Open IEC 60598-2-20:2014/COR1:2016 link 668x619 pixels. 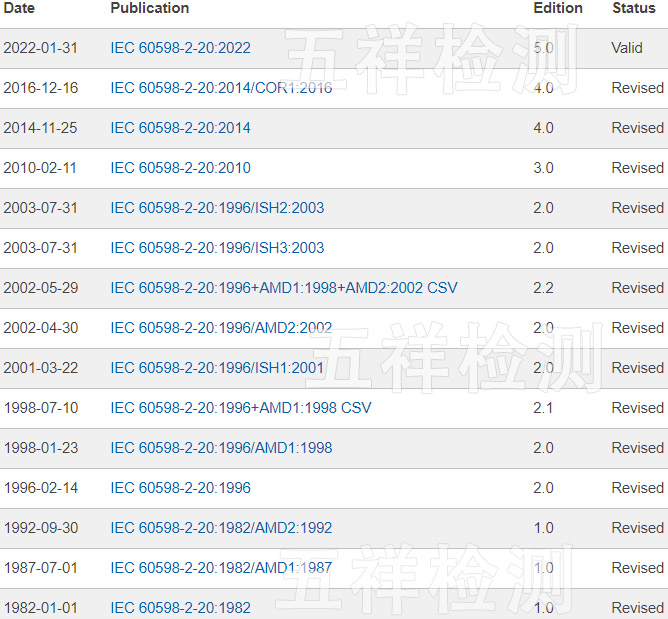pyautogui.click(x=221, y=88)
